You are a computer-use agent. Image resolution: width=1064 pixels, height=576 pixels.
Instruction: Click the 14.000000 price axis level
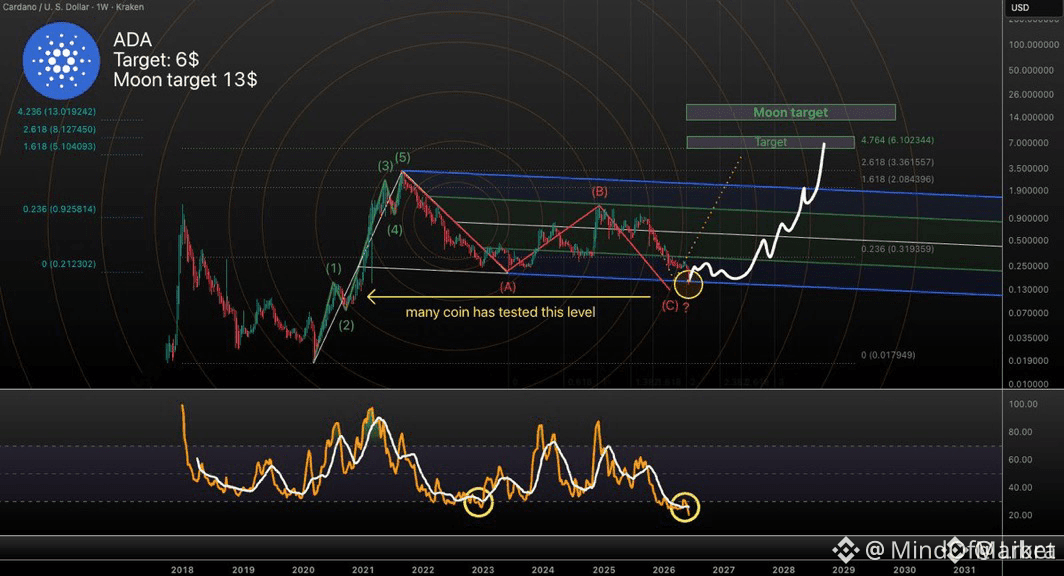click(1031, 117)
